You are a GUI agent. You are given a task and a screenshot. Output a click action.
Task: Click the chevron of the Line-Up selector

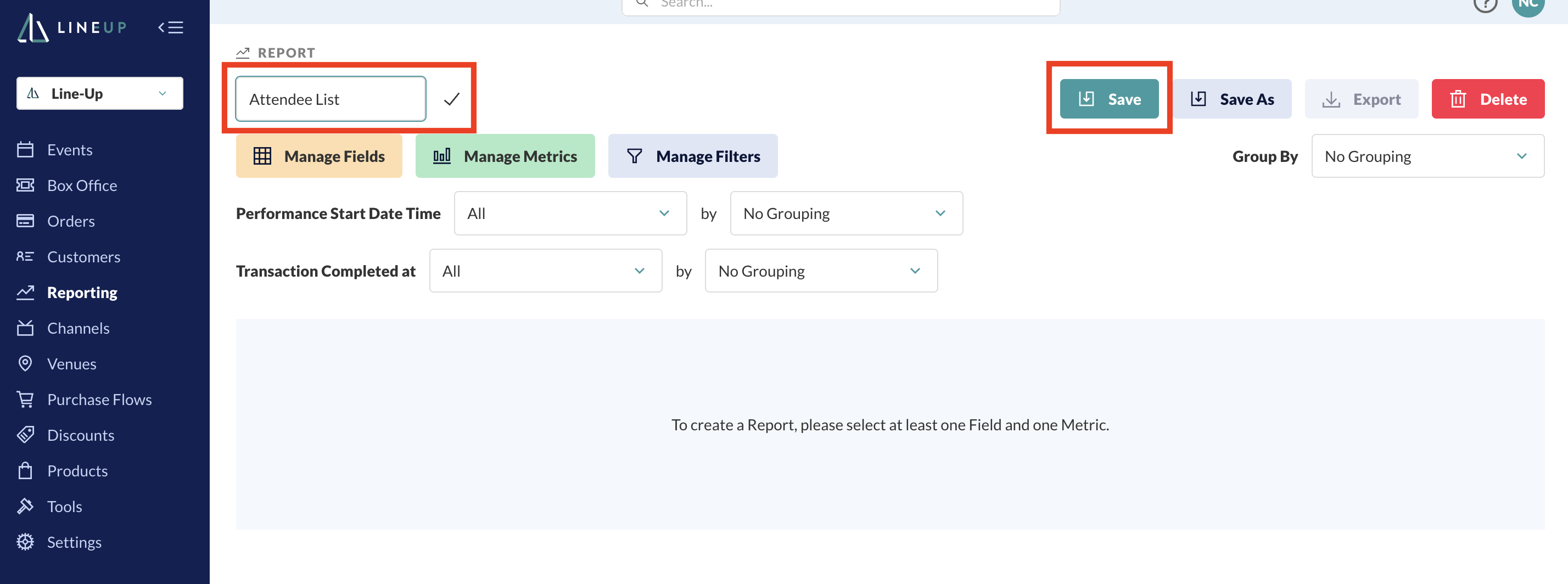coord(163,93)
